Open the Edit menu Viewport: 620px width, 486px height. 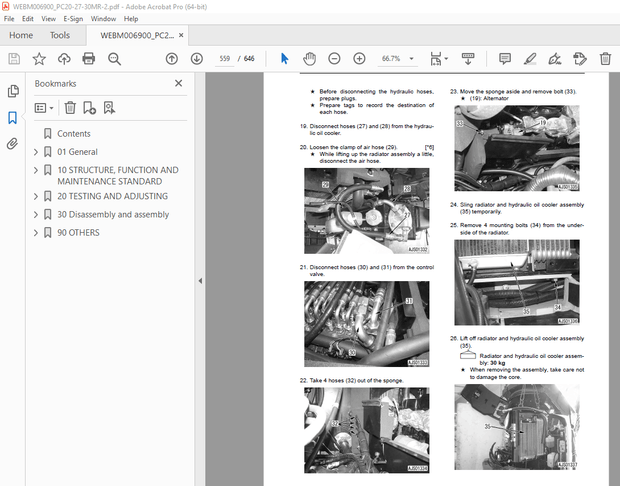pos(28,19)
